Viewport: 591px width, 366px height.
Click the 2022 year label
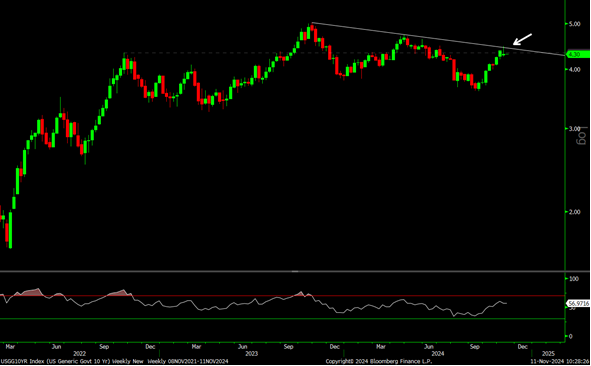[80, 354]
